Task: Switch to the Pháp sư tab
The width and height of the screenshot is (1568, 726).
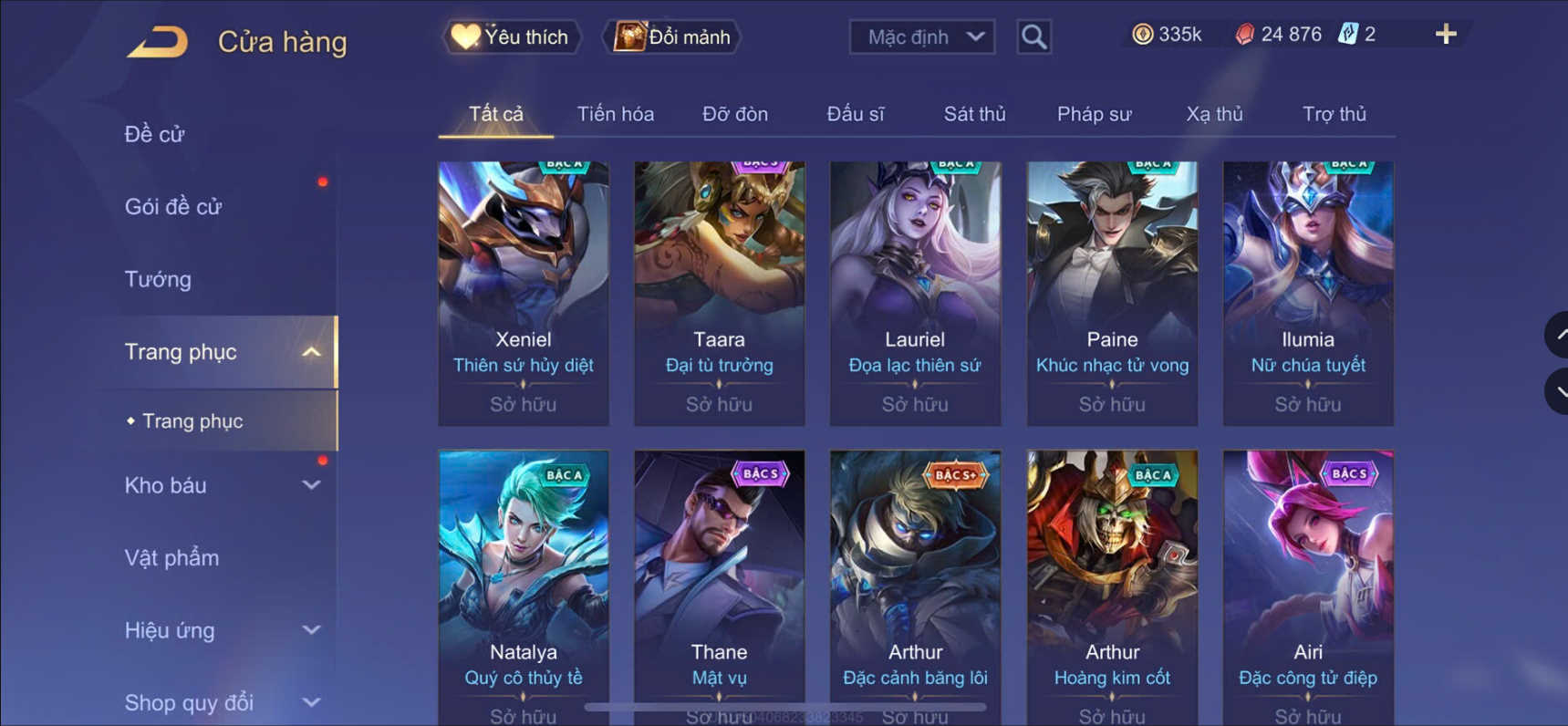Action: point(1094,114)
